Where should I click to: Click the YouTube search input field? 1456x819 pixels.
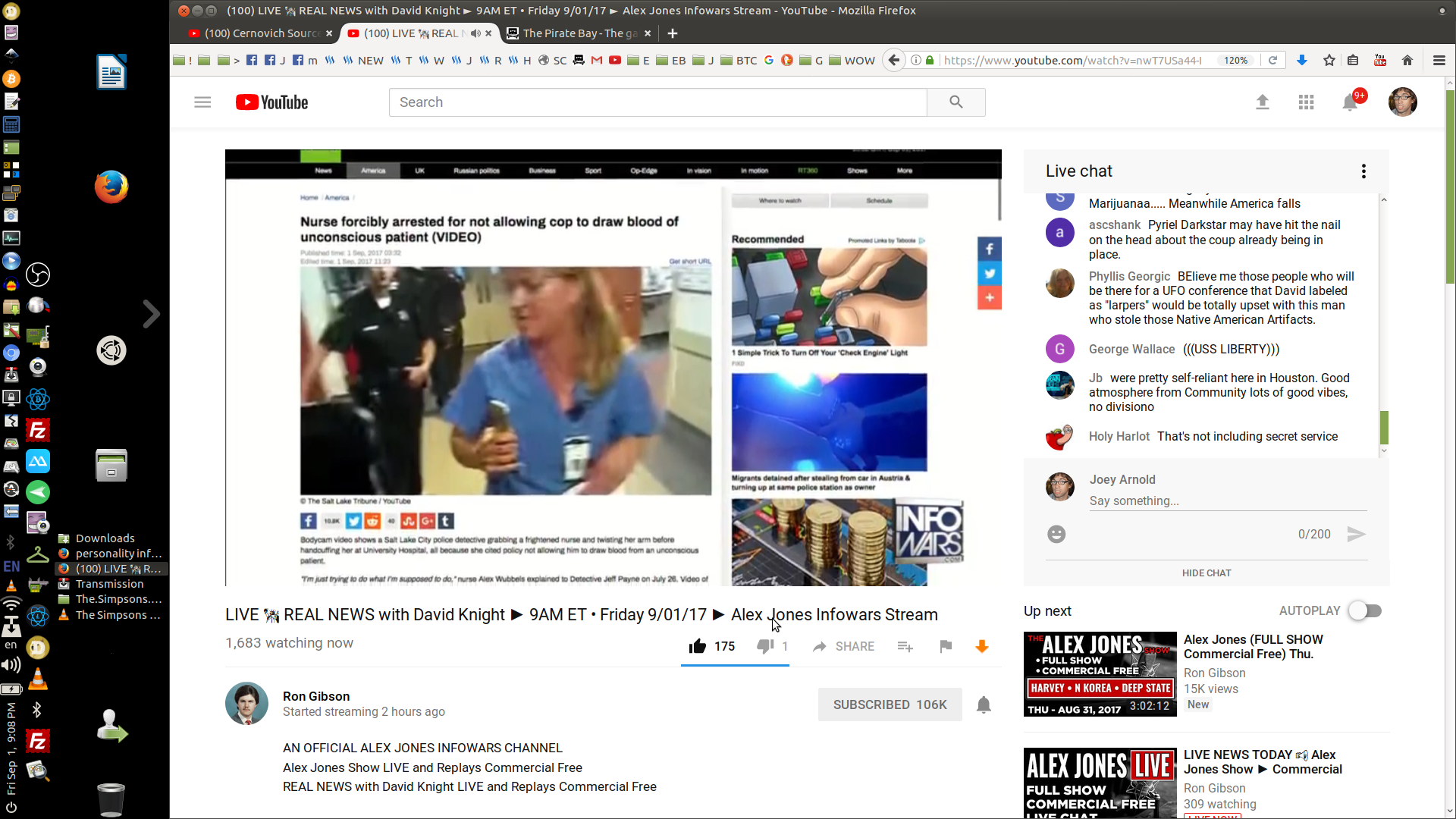pos(657,102)
